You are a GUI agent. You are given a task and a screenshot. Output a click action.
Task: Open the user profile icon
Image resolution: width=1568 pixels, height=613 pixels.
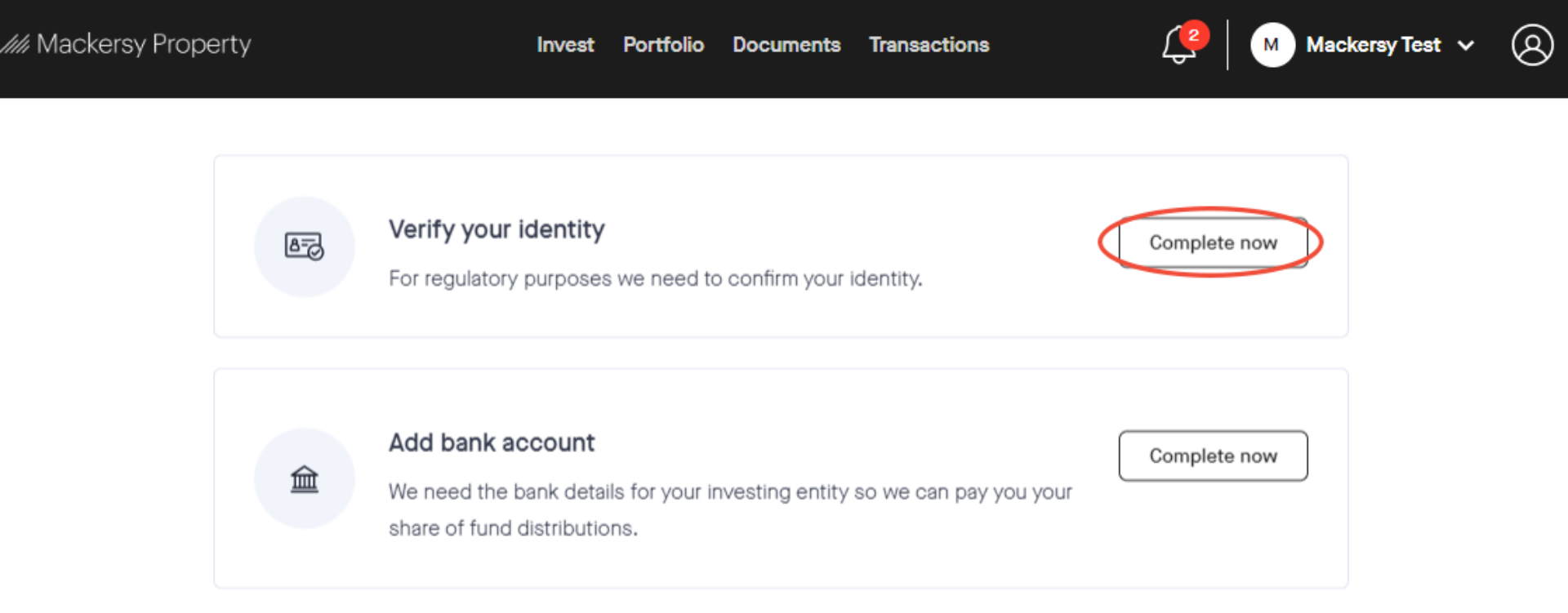(1532, 45)
